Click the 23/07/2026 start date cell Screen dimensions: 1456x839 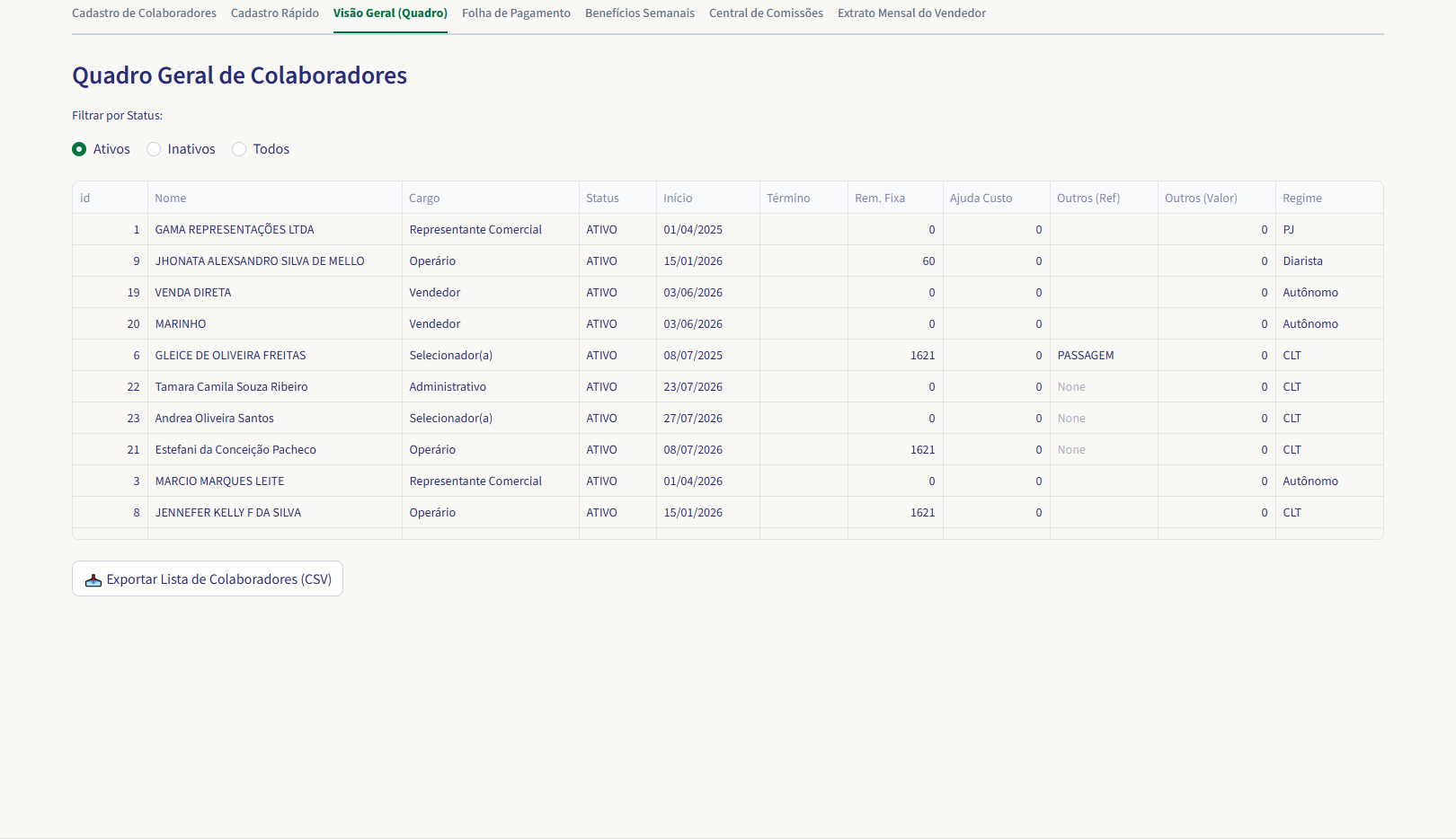coord(708,386)
